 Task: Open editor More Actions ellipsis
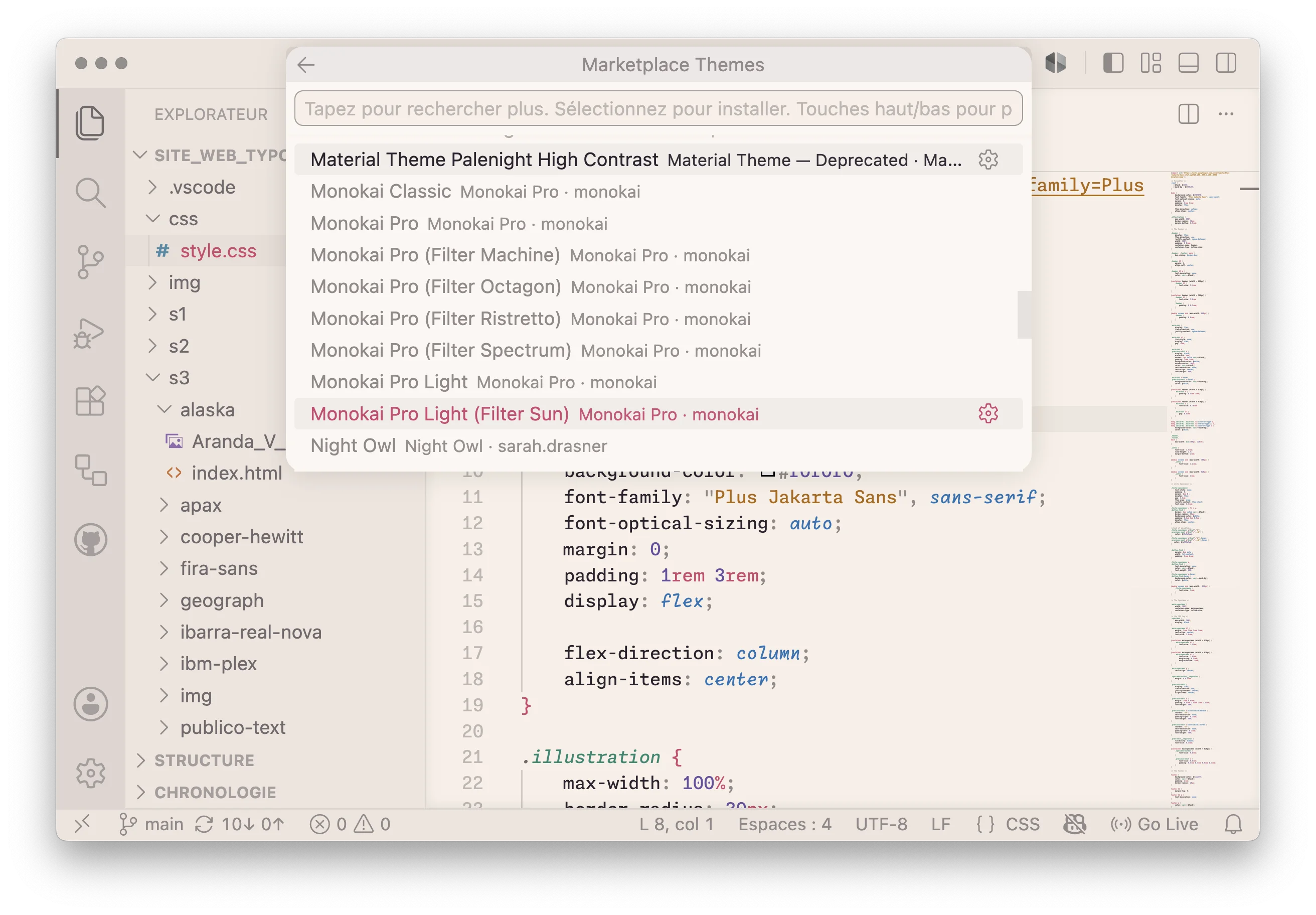pos(1226,113)
